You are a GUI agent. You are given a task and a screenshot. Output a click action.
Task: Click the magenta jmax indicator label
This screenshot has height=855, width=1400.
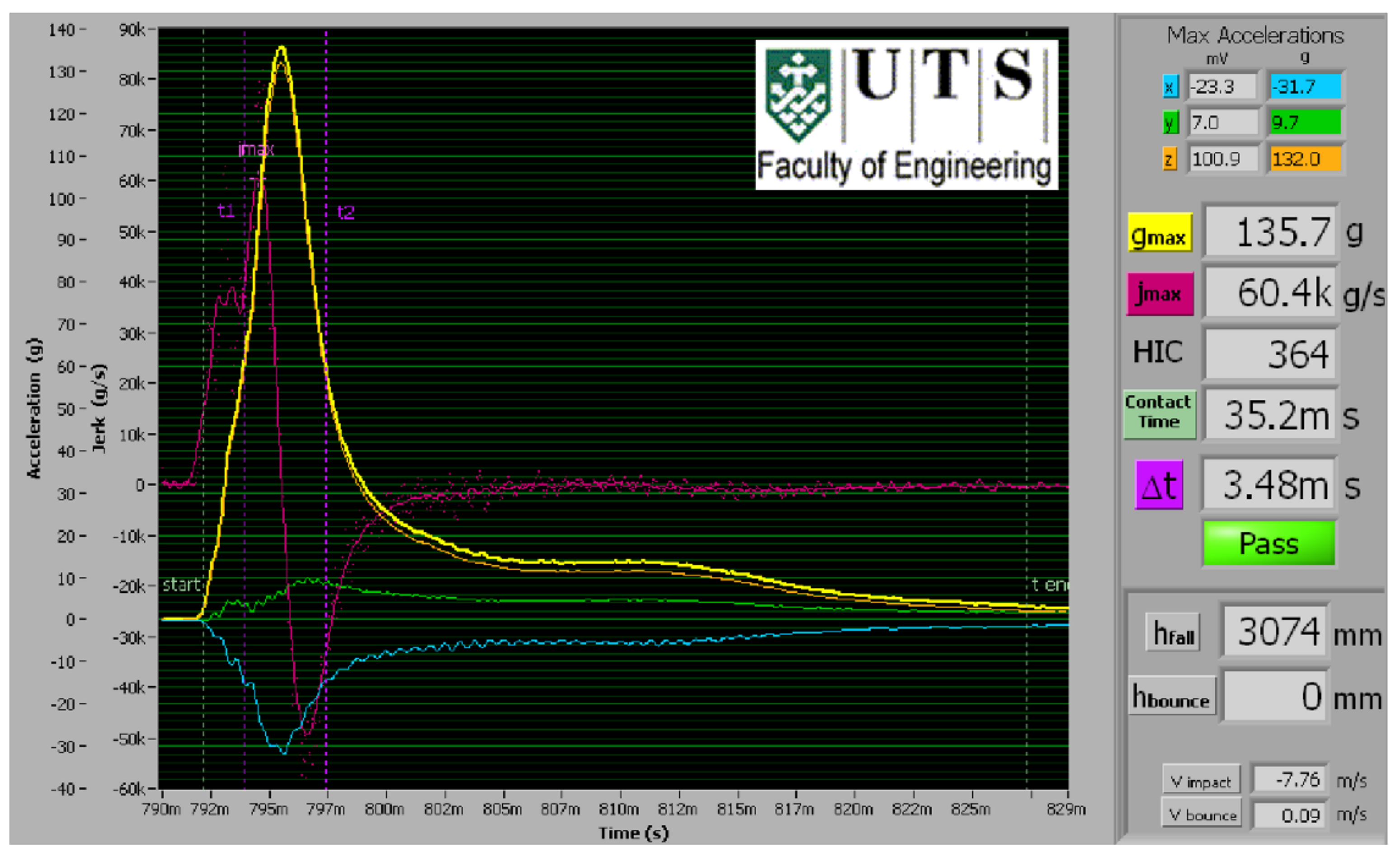coord(1160,294)
